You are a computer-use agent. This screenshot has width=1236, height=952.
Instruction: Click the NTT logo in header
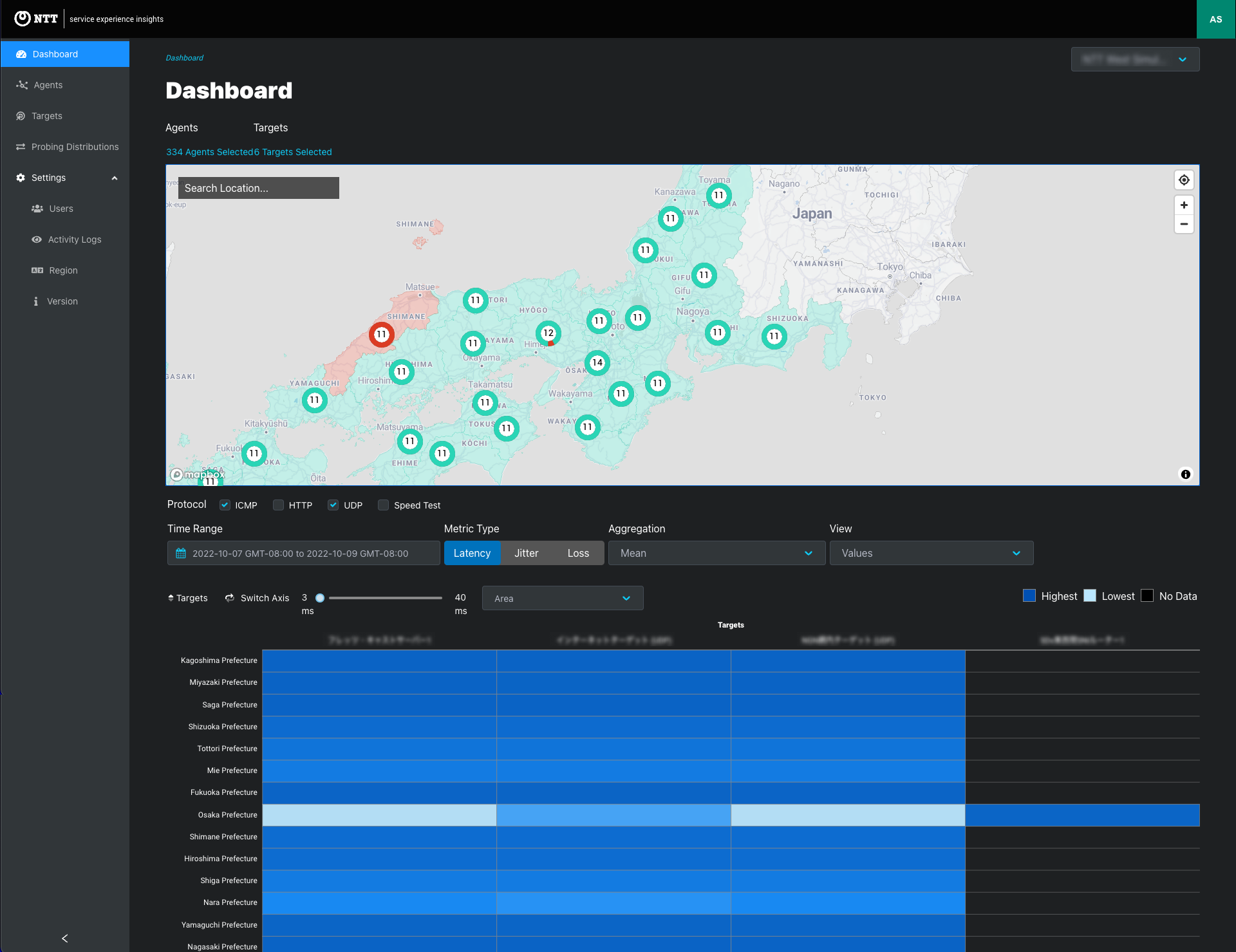tap(36, 19)
